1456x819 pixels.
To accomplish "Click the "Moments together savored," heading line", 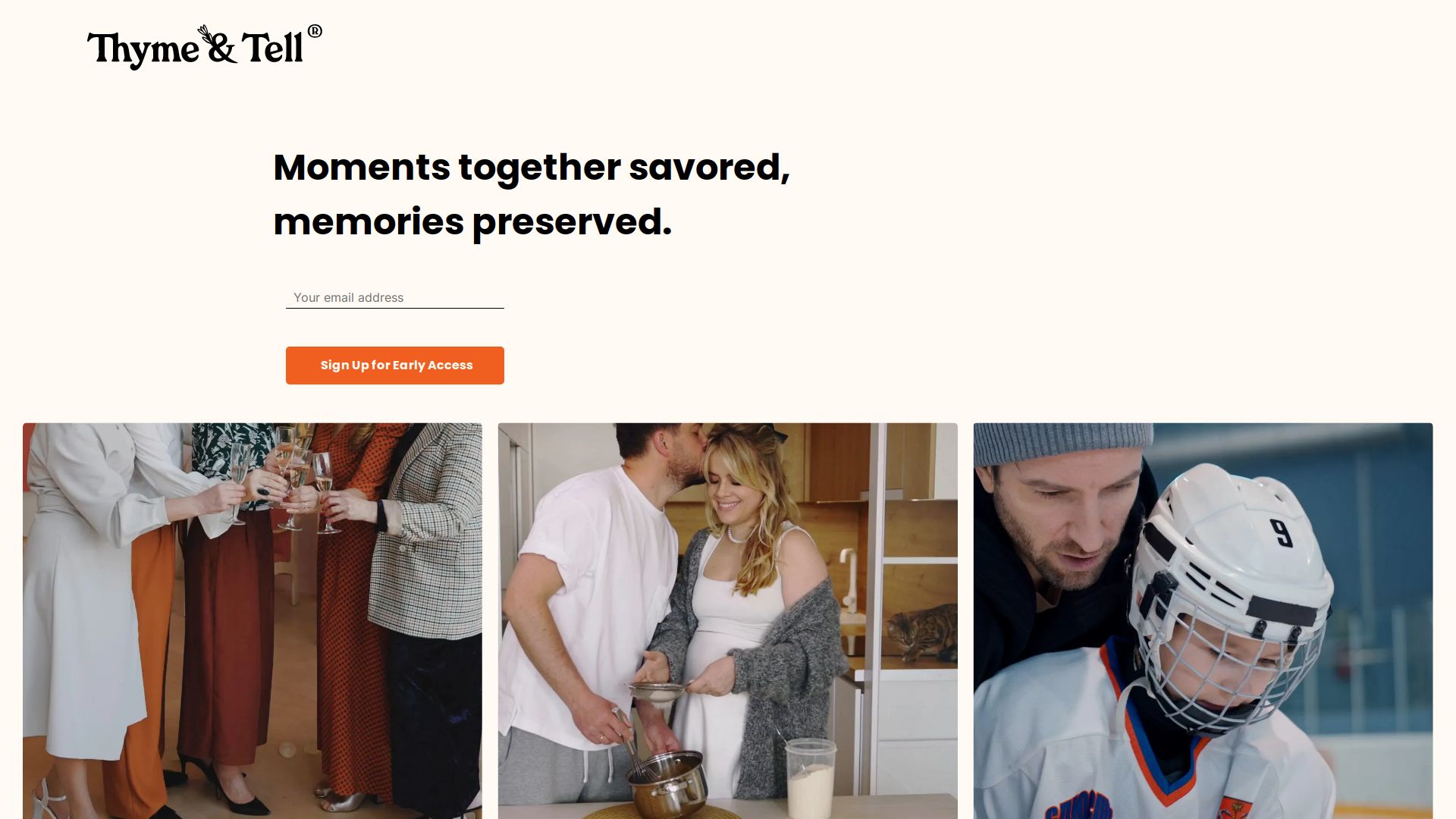I will [532, 167].
